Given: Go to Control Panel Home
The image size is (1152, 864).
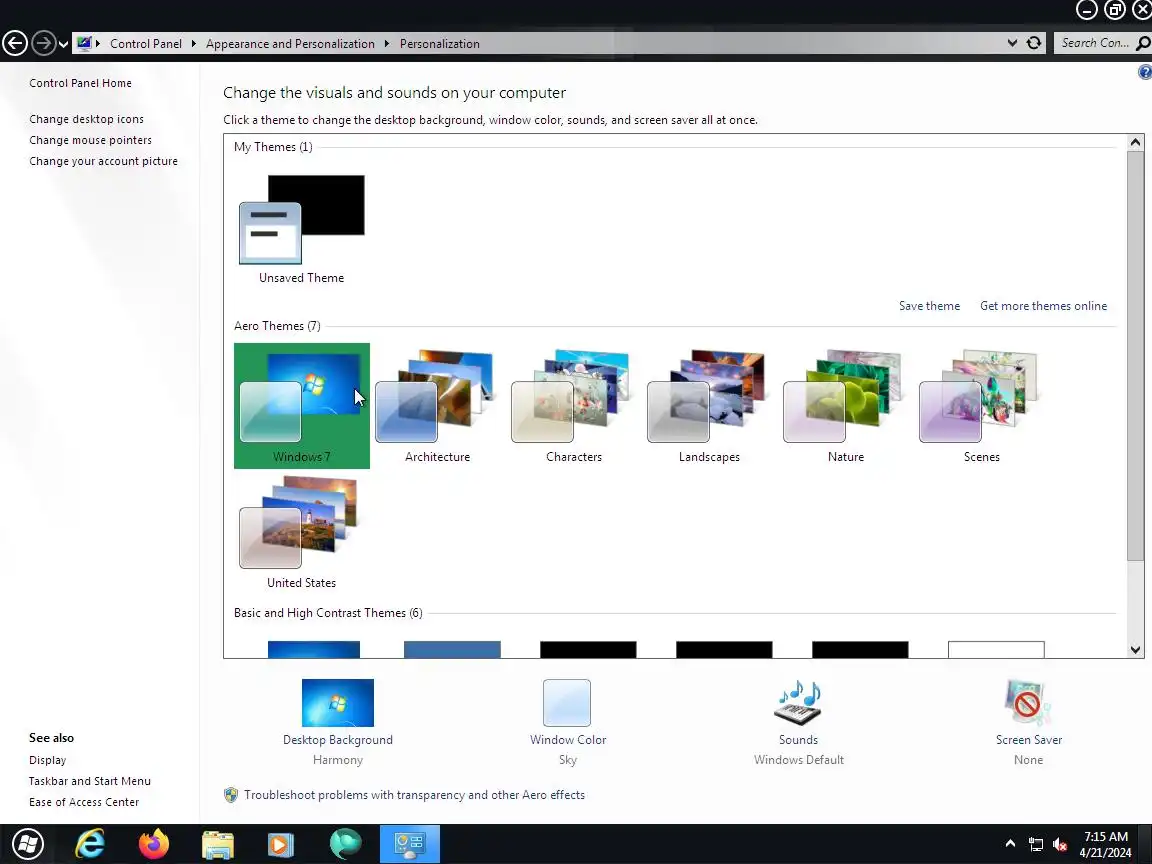Looking at the screenshot, I should click(x=80, y=83).
